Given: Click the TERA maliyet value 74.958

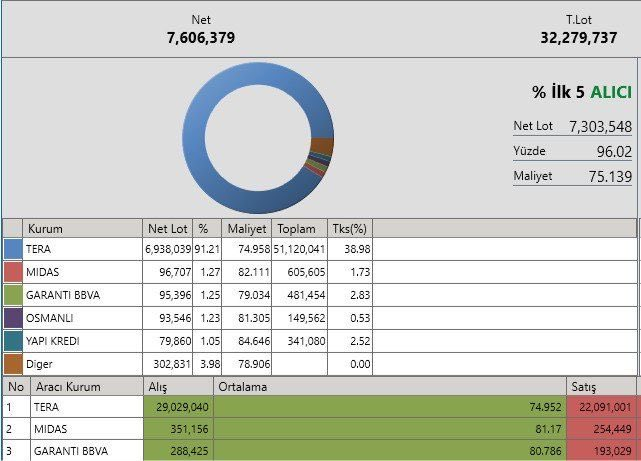Looking at the screenshot, I should point(254,249).
